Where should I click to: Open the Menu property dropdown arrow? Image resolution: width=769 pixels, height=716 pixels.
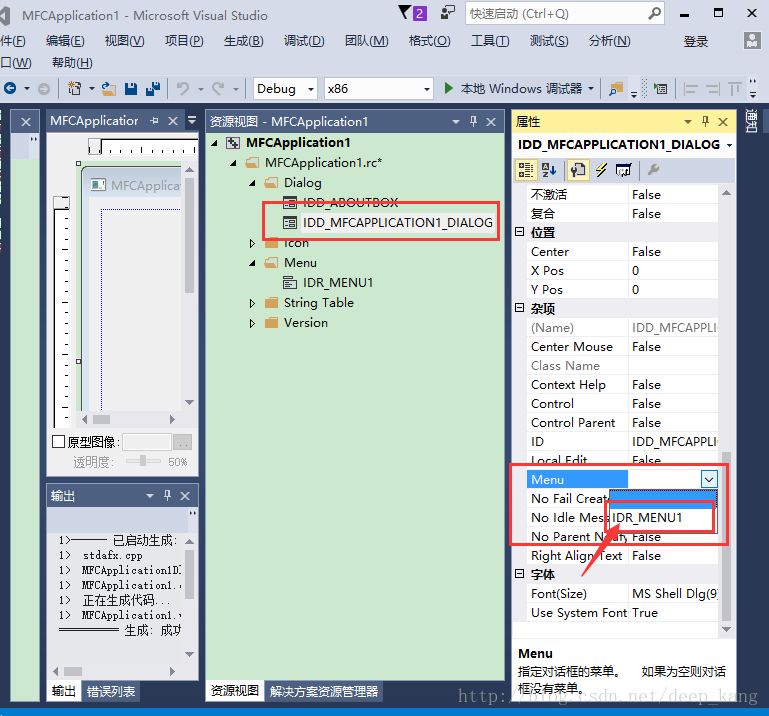[x=709, y=479]
